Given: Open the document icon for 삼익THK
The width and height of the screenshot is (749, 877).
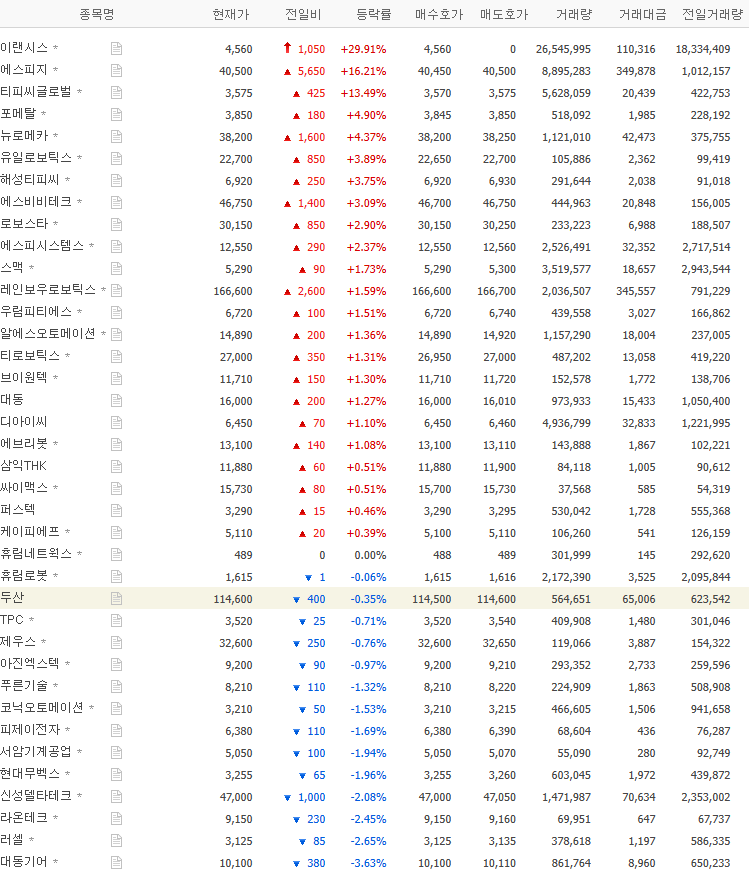Looking at the screenshot, I should click(116, 466).
